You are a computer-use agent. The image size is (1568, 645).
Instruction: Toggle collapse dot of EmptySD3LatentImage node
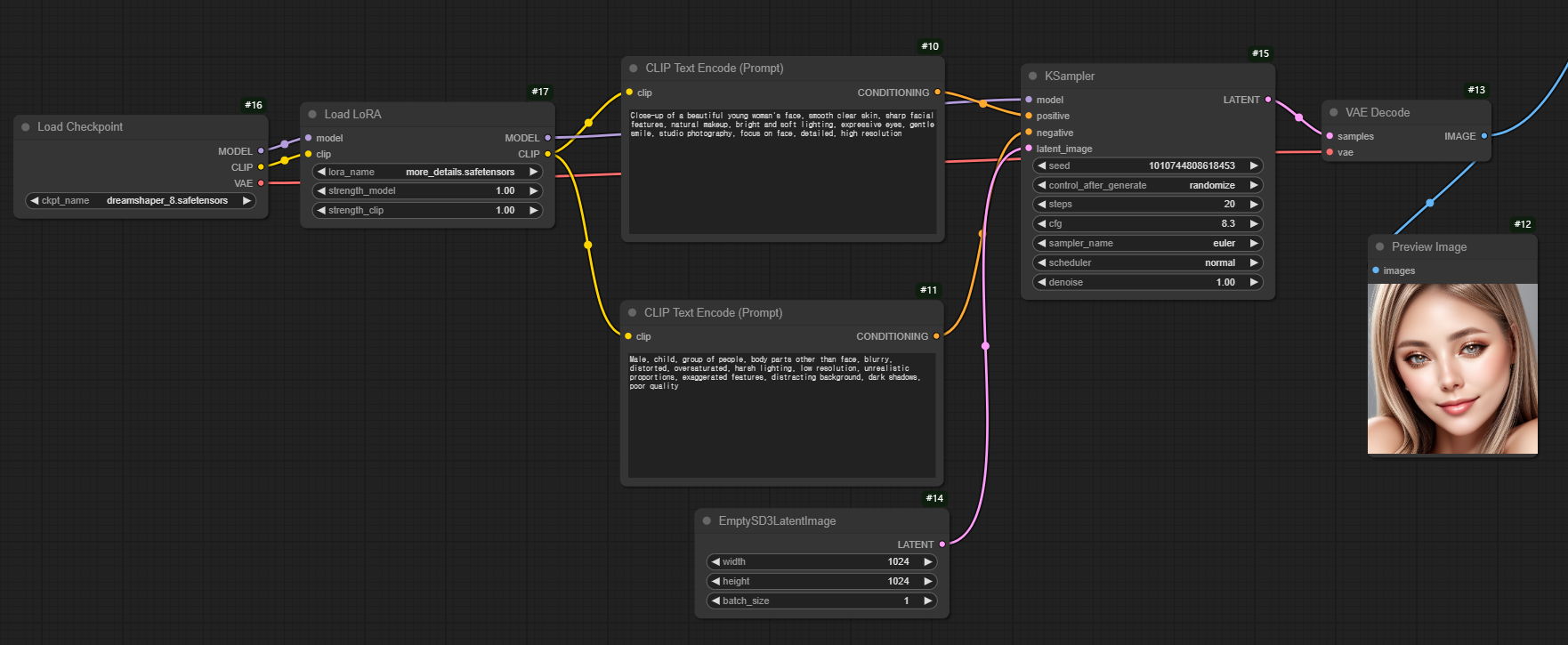click(x=707, y=521)
